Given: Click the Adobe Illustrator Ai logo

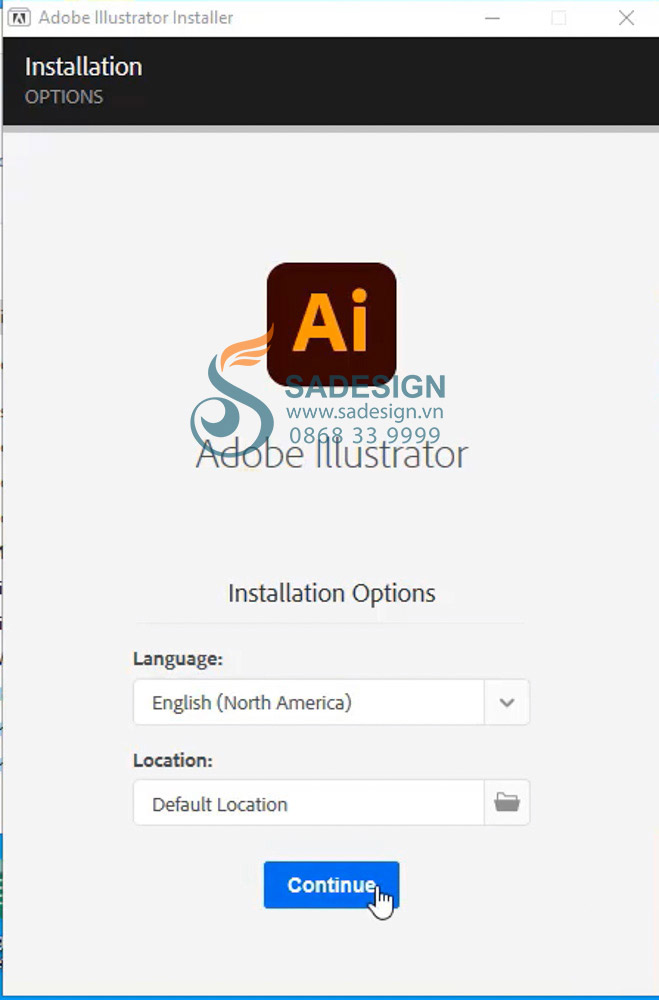Looking at the screenshot, I should pos(332,325).
